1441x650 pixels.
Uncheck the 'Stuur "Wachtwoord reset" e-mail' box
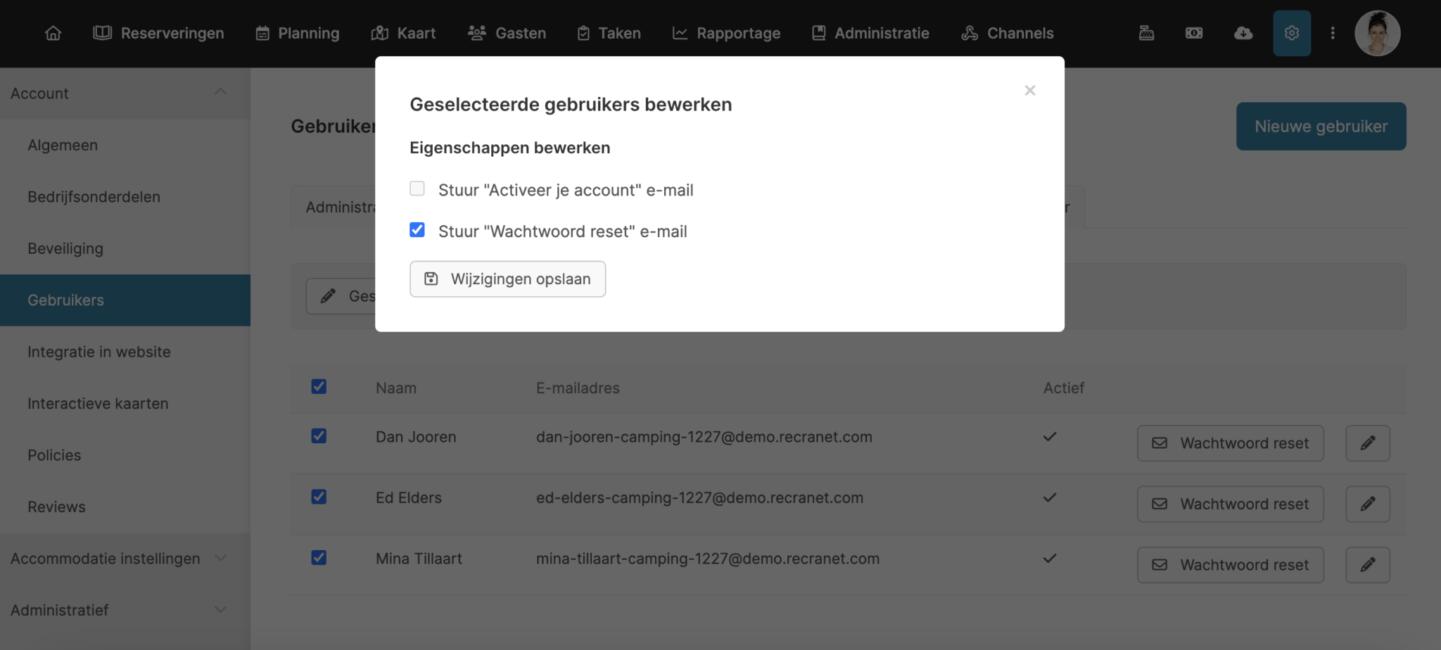click(x=417, y=230)
